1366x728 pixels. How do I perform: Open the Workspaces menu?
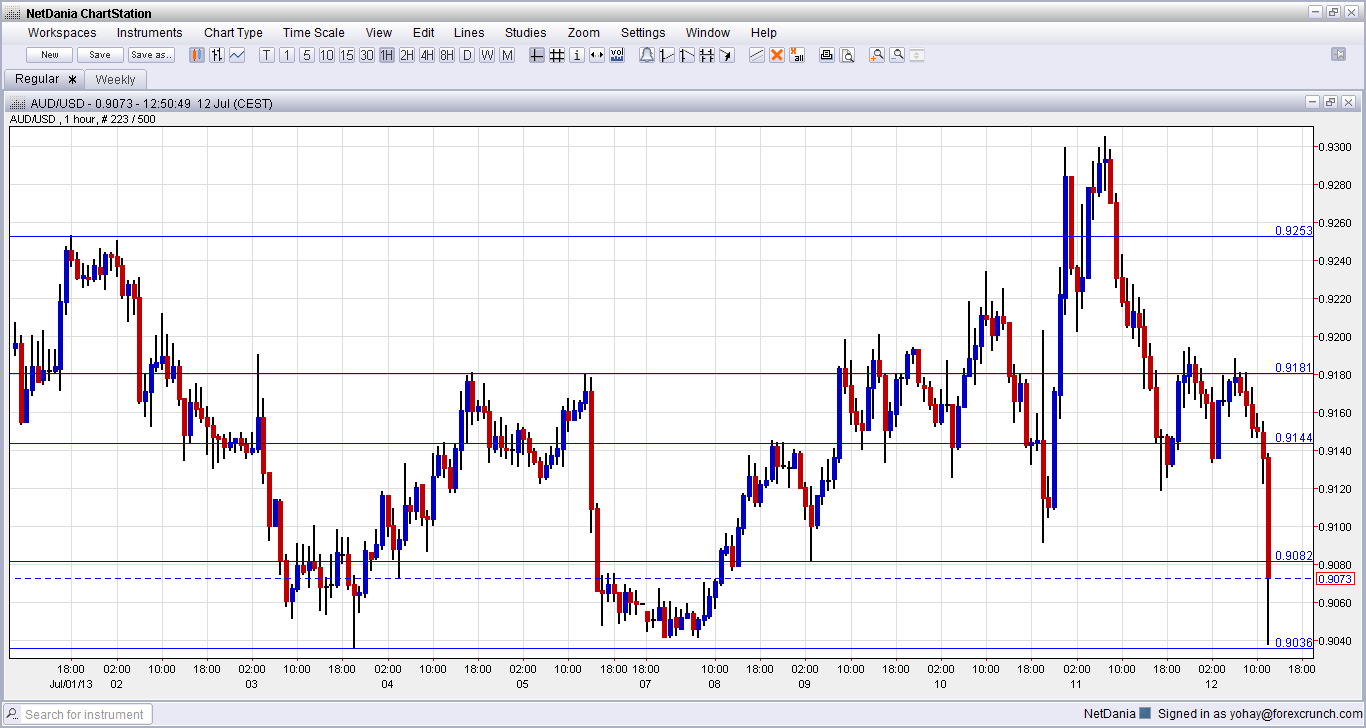pyautogui.click(x=62, y=33)
